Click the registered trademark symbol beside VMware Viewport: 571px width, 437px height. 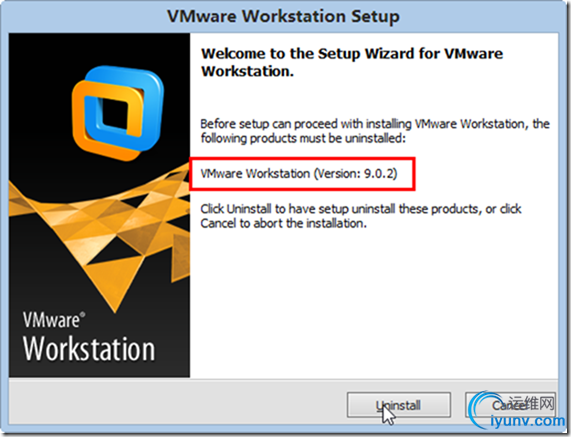click(x=83, y=315)
